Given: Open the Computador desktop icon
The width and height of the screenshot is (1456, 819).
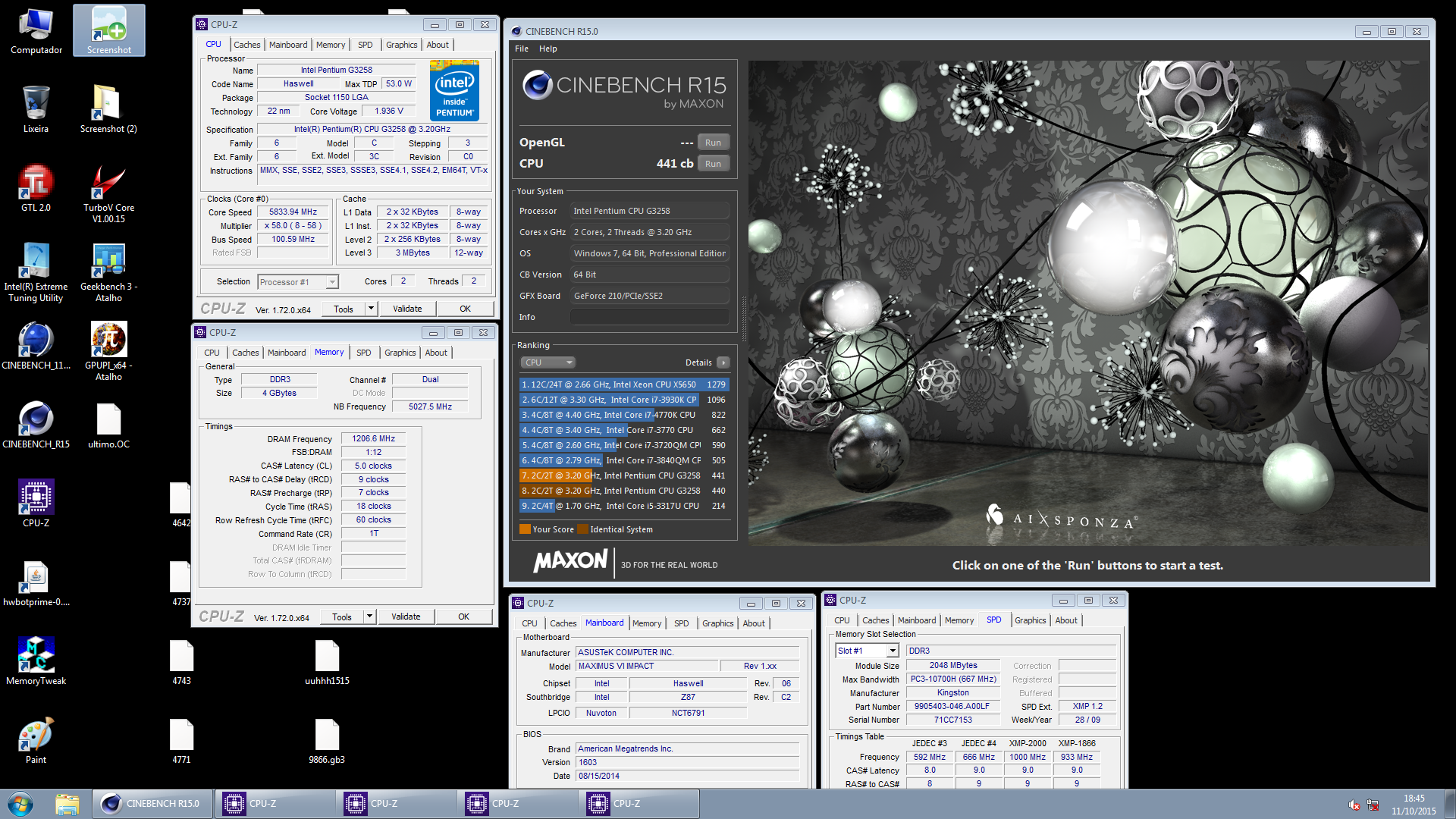Looking at the screenshot, I should (36, 30).
